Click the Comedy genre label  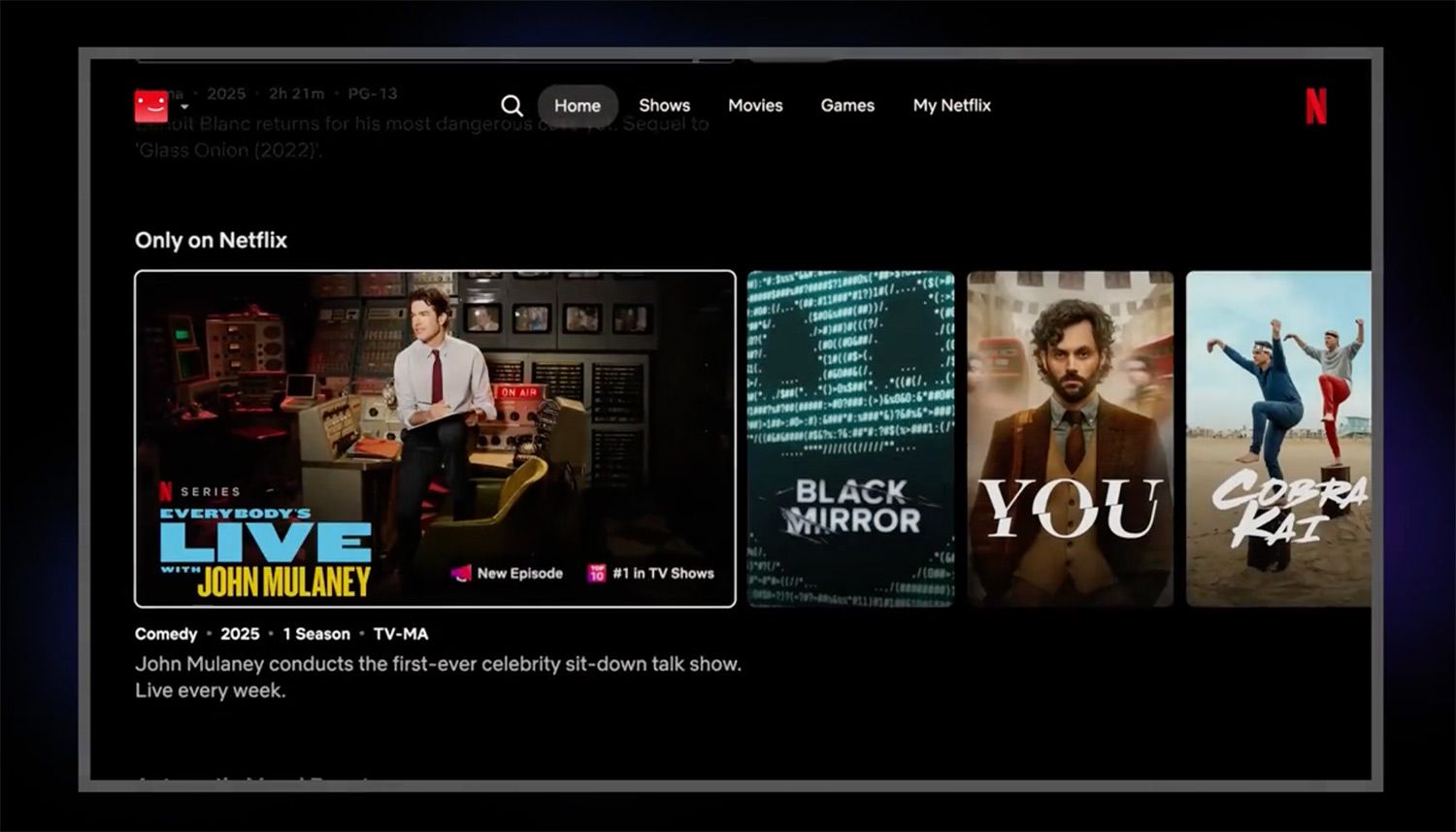tap(166, 634)
